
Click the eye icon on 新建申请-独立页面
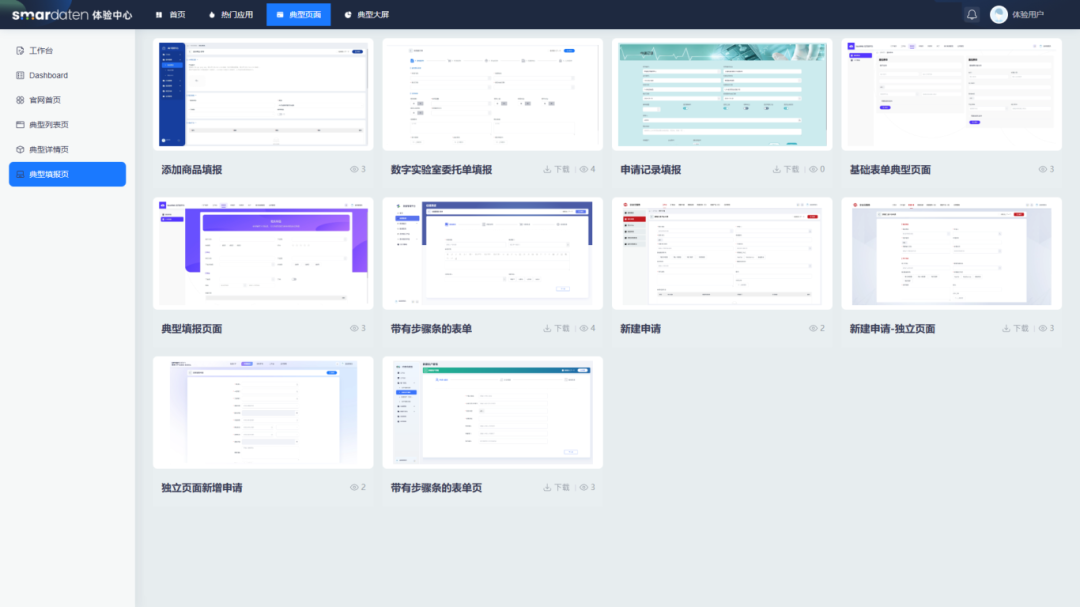click(x=1042, y=329)
